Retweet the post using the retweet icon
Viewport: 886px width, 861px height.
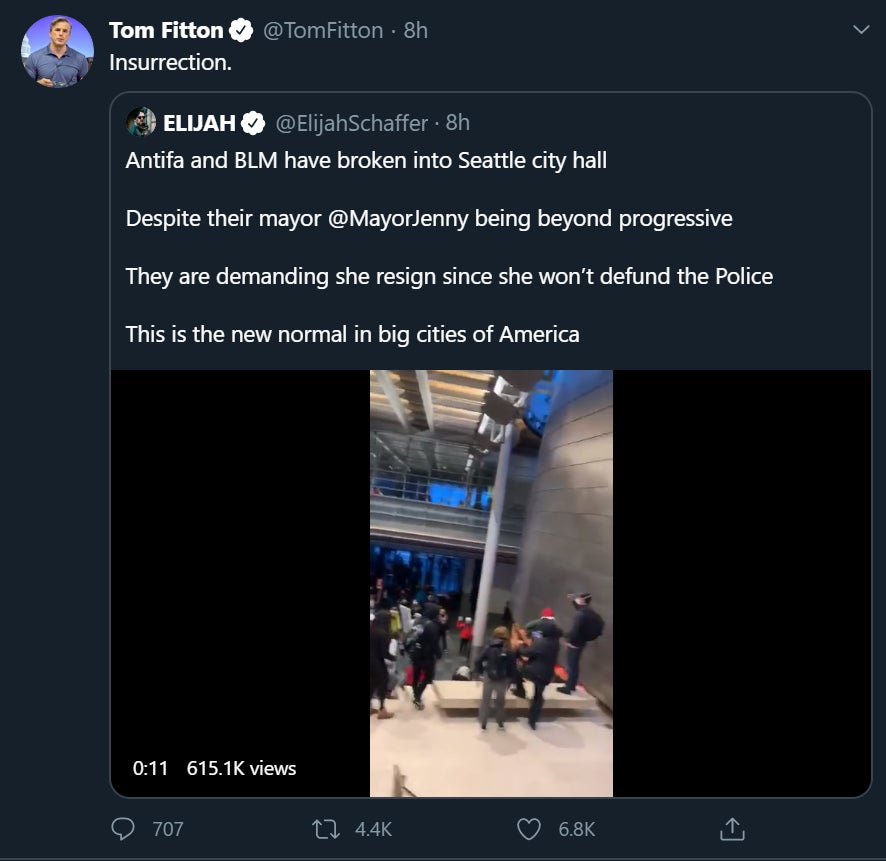point(326,829)
